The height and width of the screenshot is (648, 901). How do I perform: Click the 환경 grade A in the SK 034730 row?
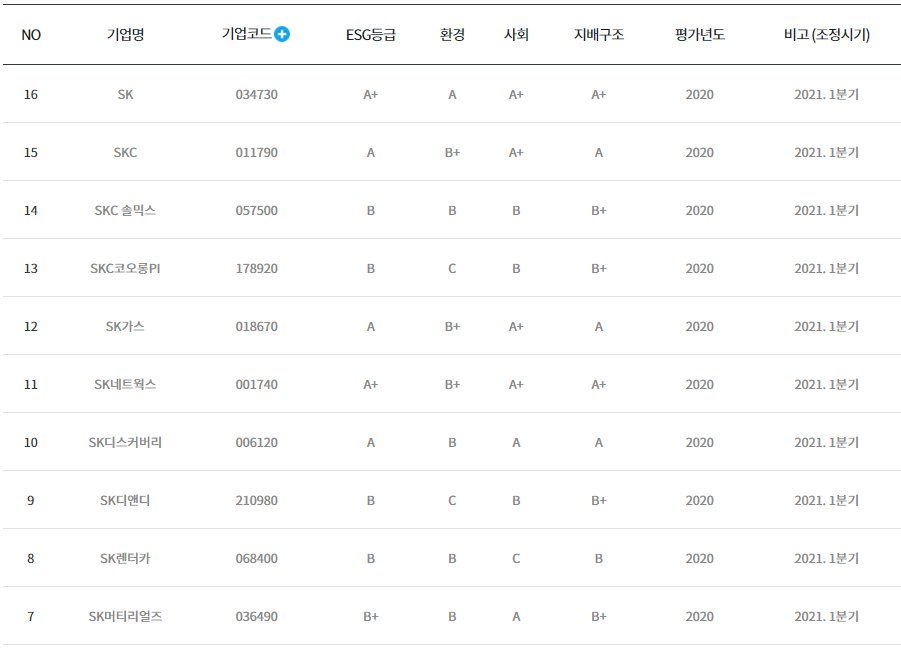pyautogui.click(x=452, y=94)
